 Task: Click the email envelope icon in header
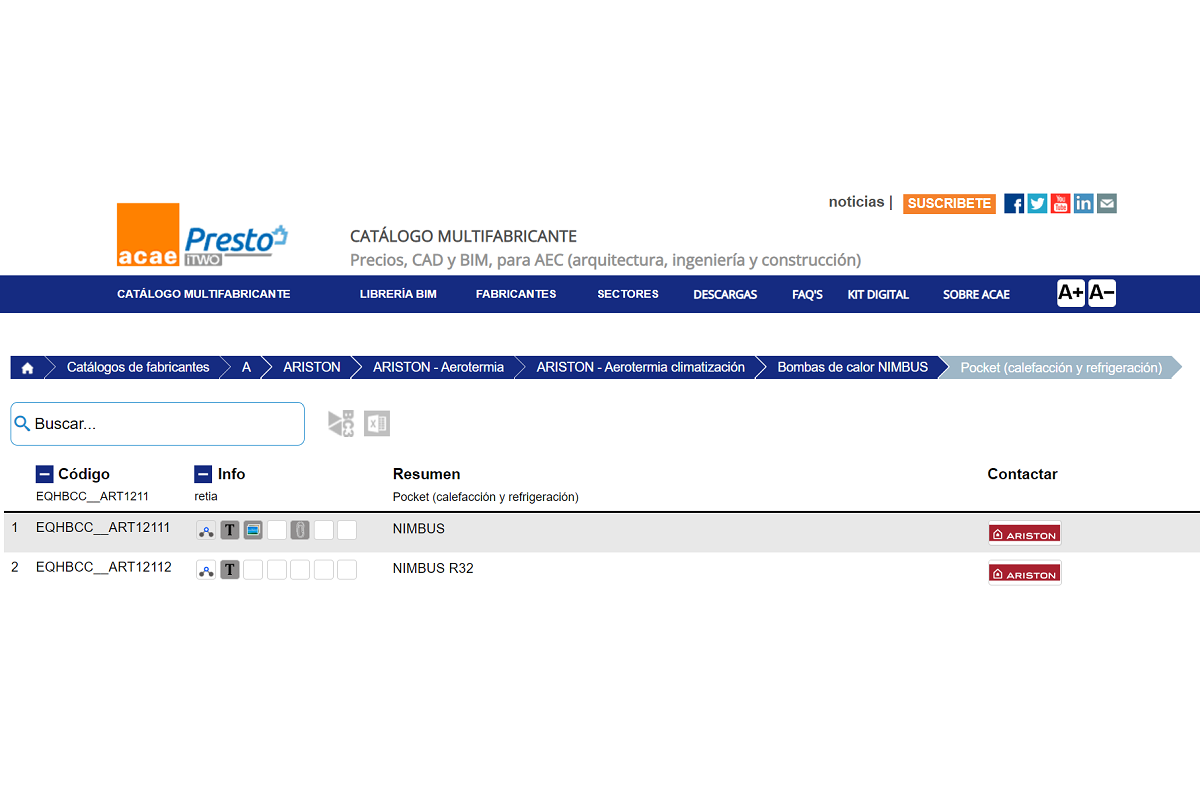(x=1106, y=204)
